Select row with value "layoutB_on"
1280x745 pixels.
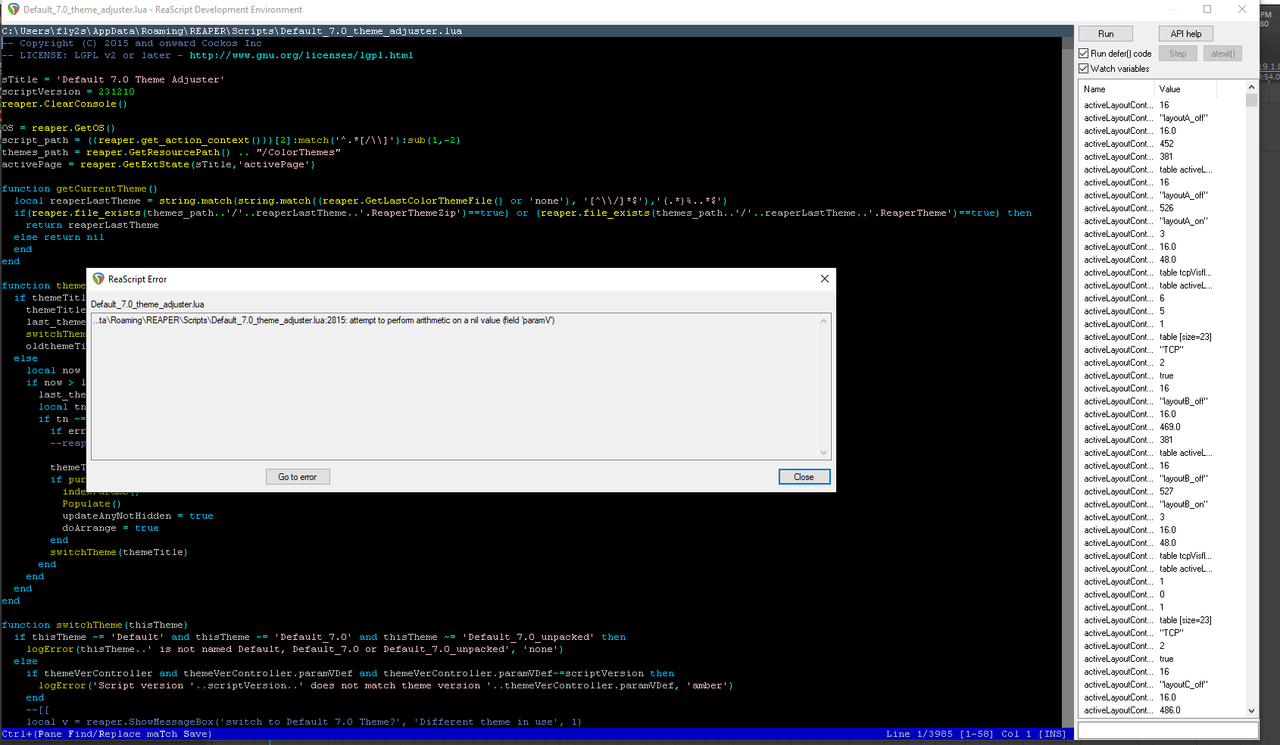tap(1163, 504)
